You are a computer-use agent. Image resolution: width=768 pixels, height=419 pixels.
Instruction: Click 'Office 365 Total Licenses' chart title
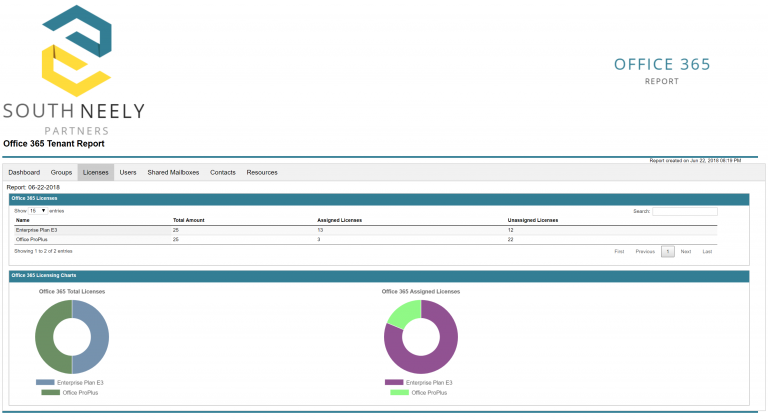72,292
